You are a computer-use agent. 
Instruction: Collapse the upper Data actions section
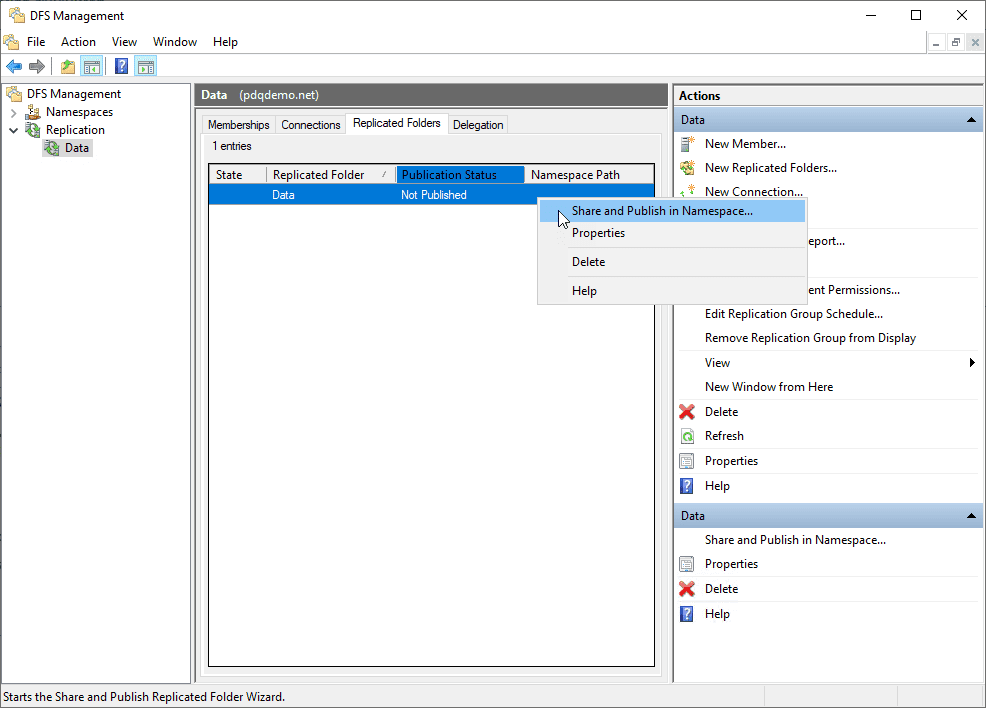point(971,120)
